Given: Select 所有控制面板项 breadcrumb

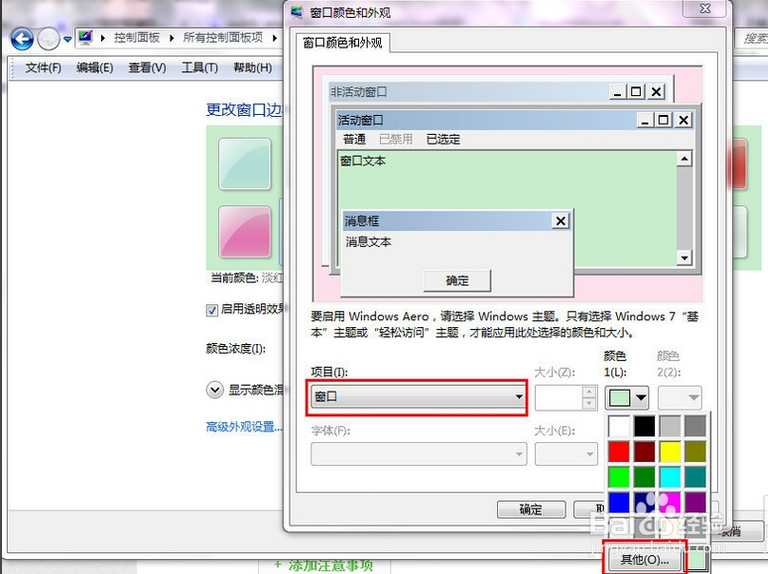Looking at the screenshot, I should coord(223,38).
